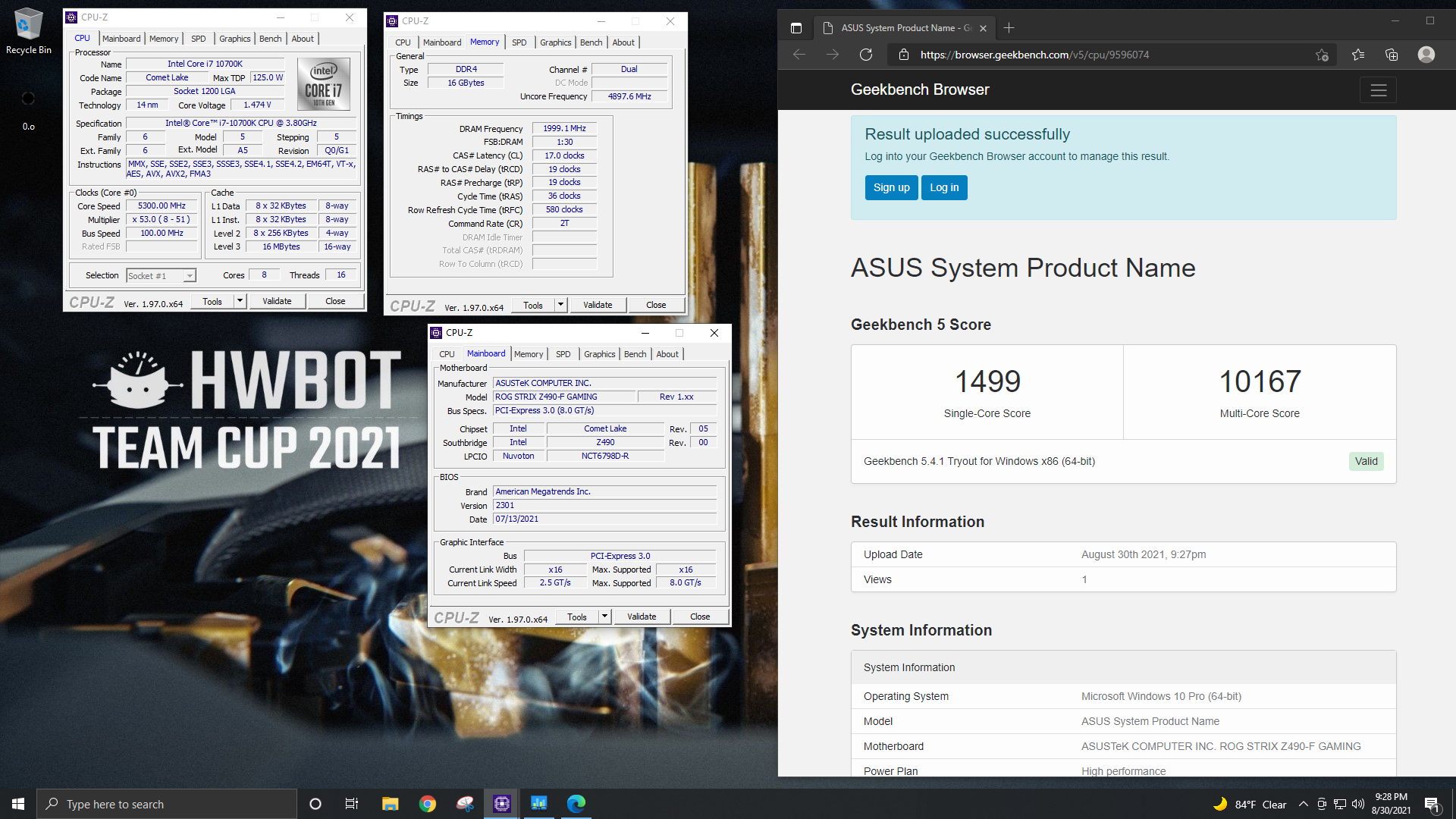Switch to CPU-Z via its taskbar icon
1456x819 pixels.
click(501, 804)
